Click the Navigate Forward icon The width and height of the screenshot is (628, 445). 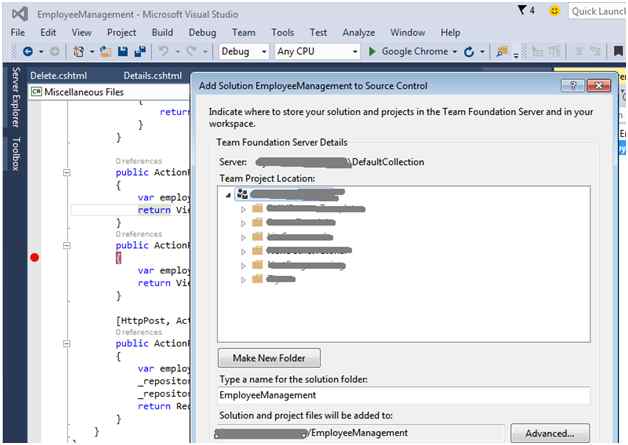click(55, 51)
